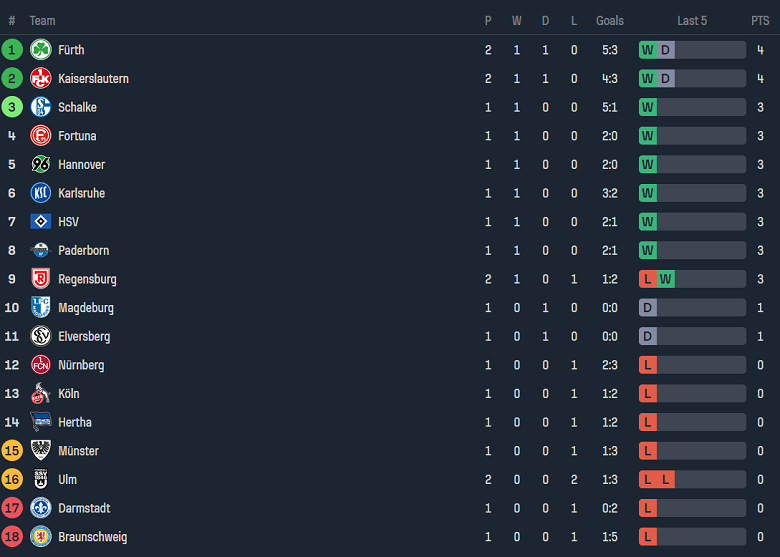Open the Paderborn team page
780x557 pixels.
[x=83, y=251]
